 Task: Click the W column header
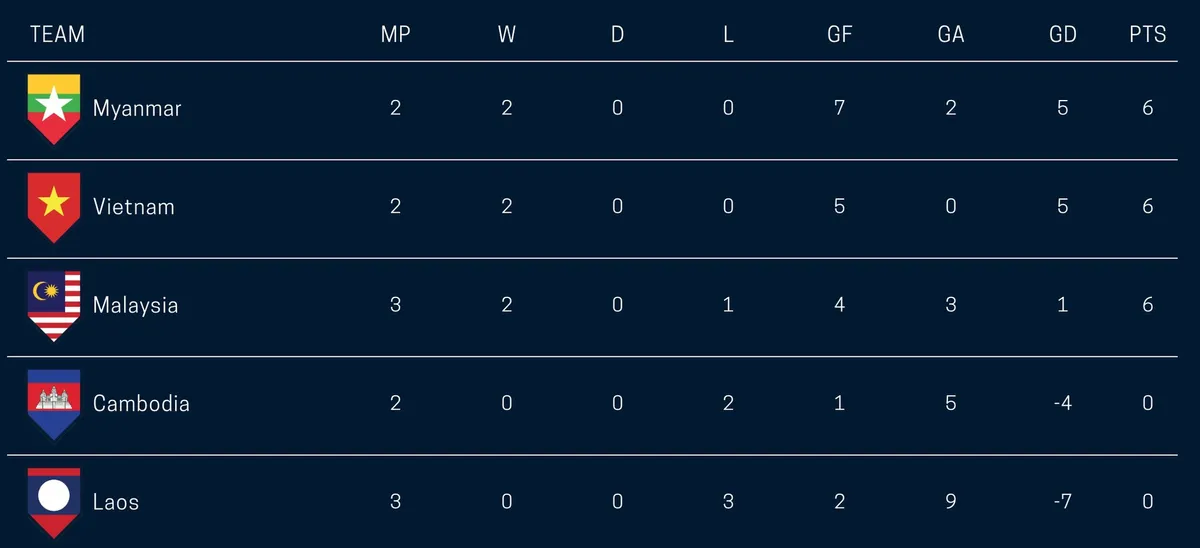click(507, 34)
